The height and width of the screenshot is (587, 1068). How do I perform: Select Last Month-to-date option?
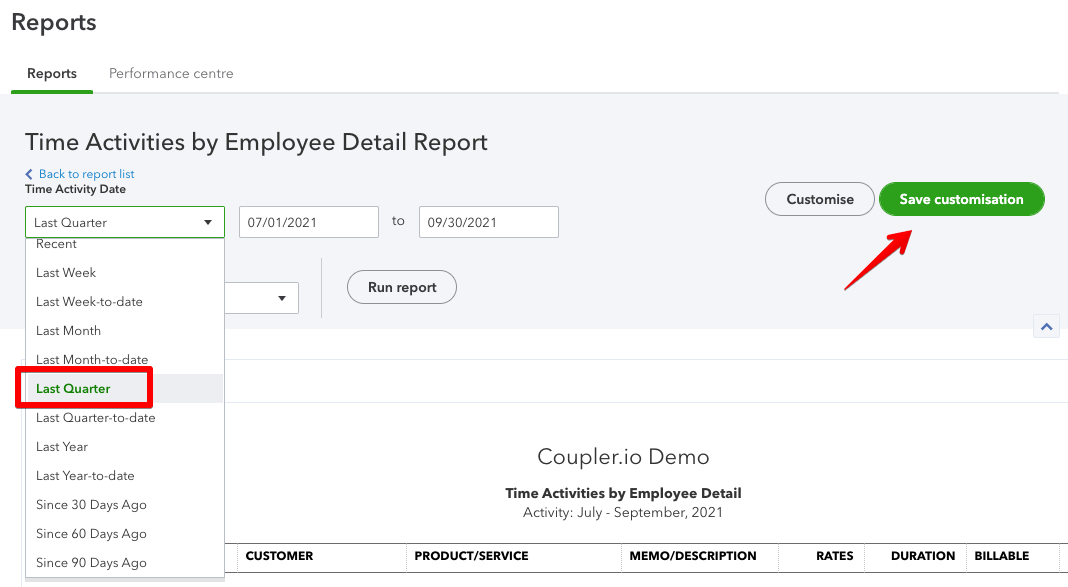[x=92, y=359]
